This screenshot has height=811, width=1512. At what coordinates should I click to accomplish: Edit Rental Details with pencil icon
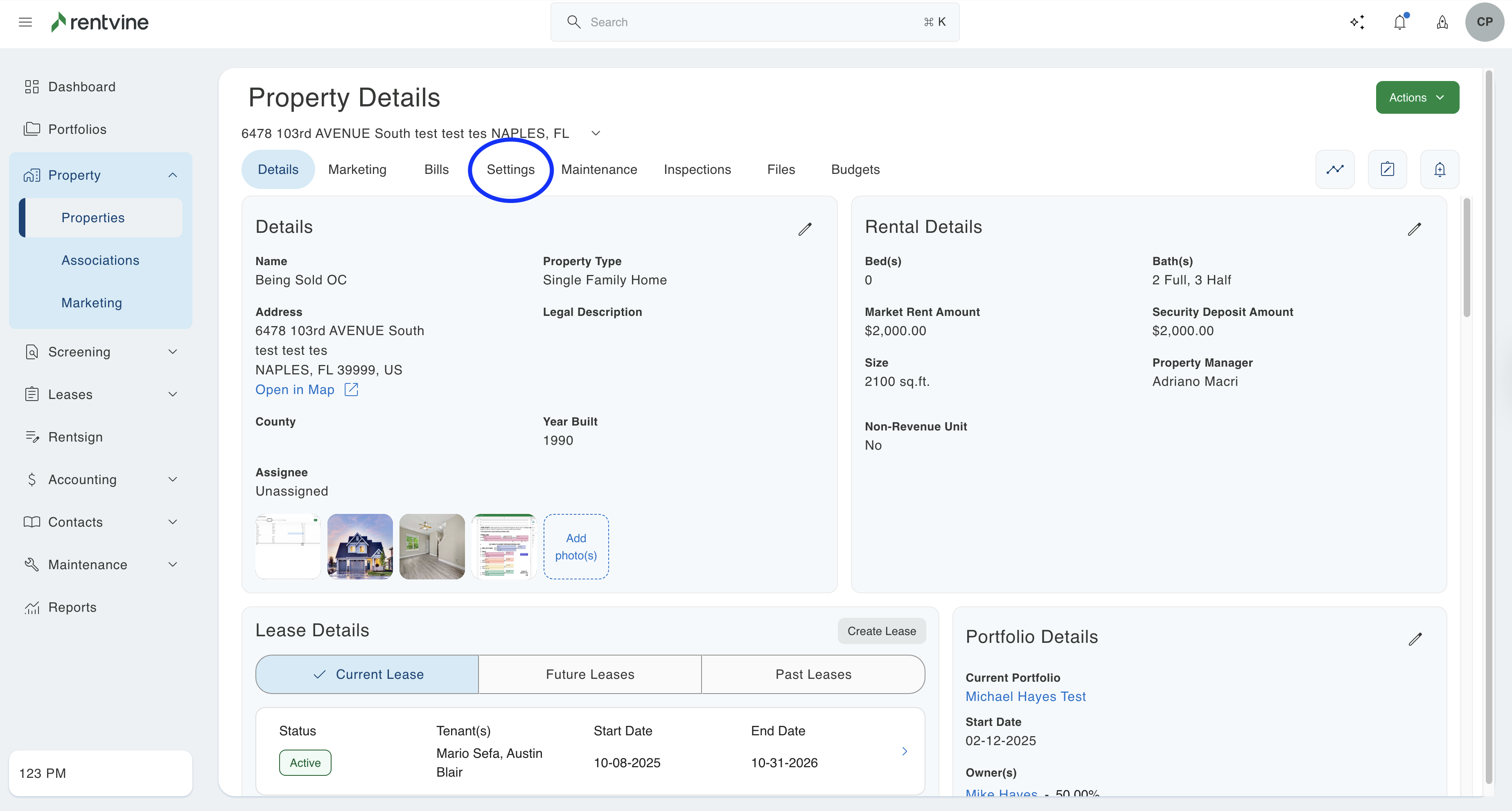click(x=1415, y=229)
